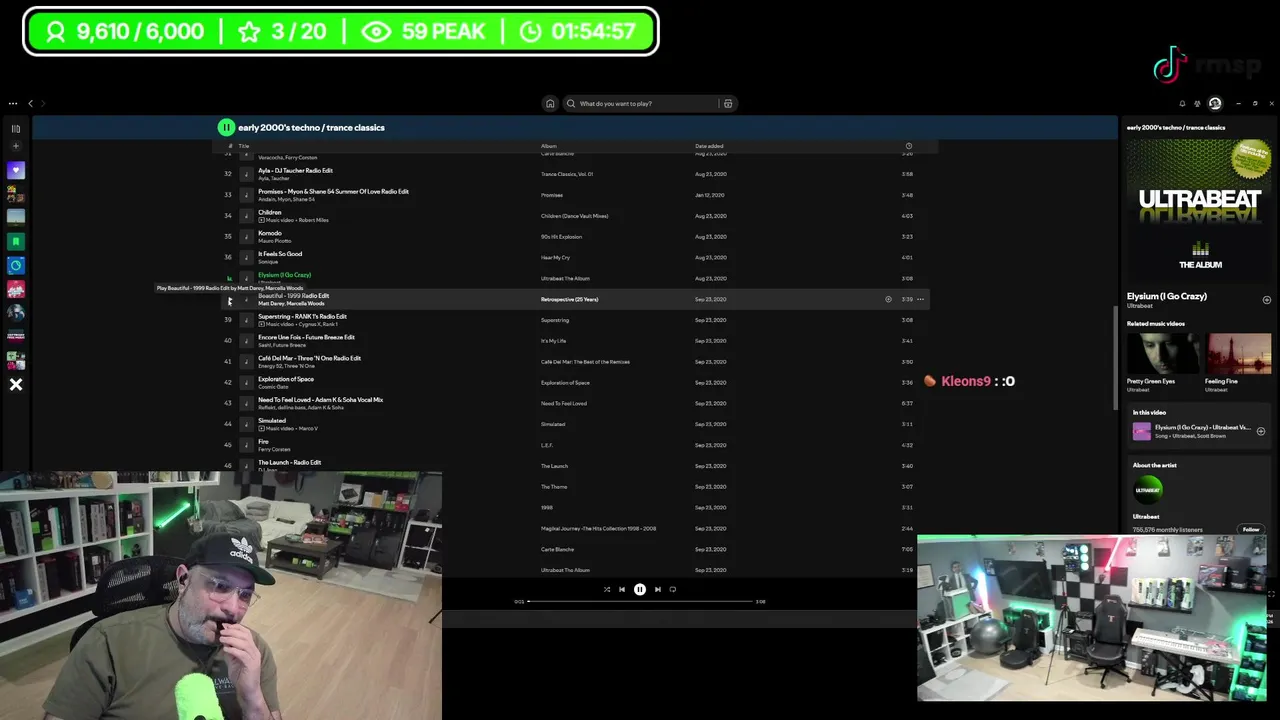Open the Browse icon beside the search field
This screenshot has width=1280, height=720.
point(728,103)
